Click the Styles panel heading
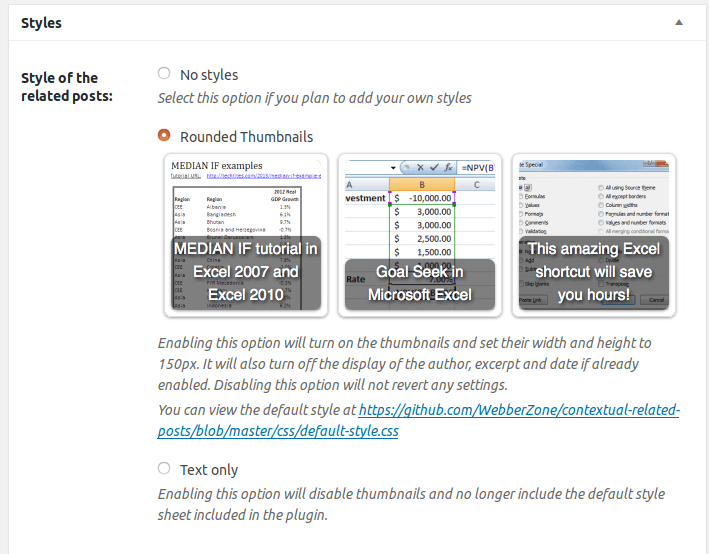The width and height of the screenshot is (709, 554). [x=41, y=23]
